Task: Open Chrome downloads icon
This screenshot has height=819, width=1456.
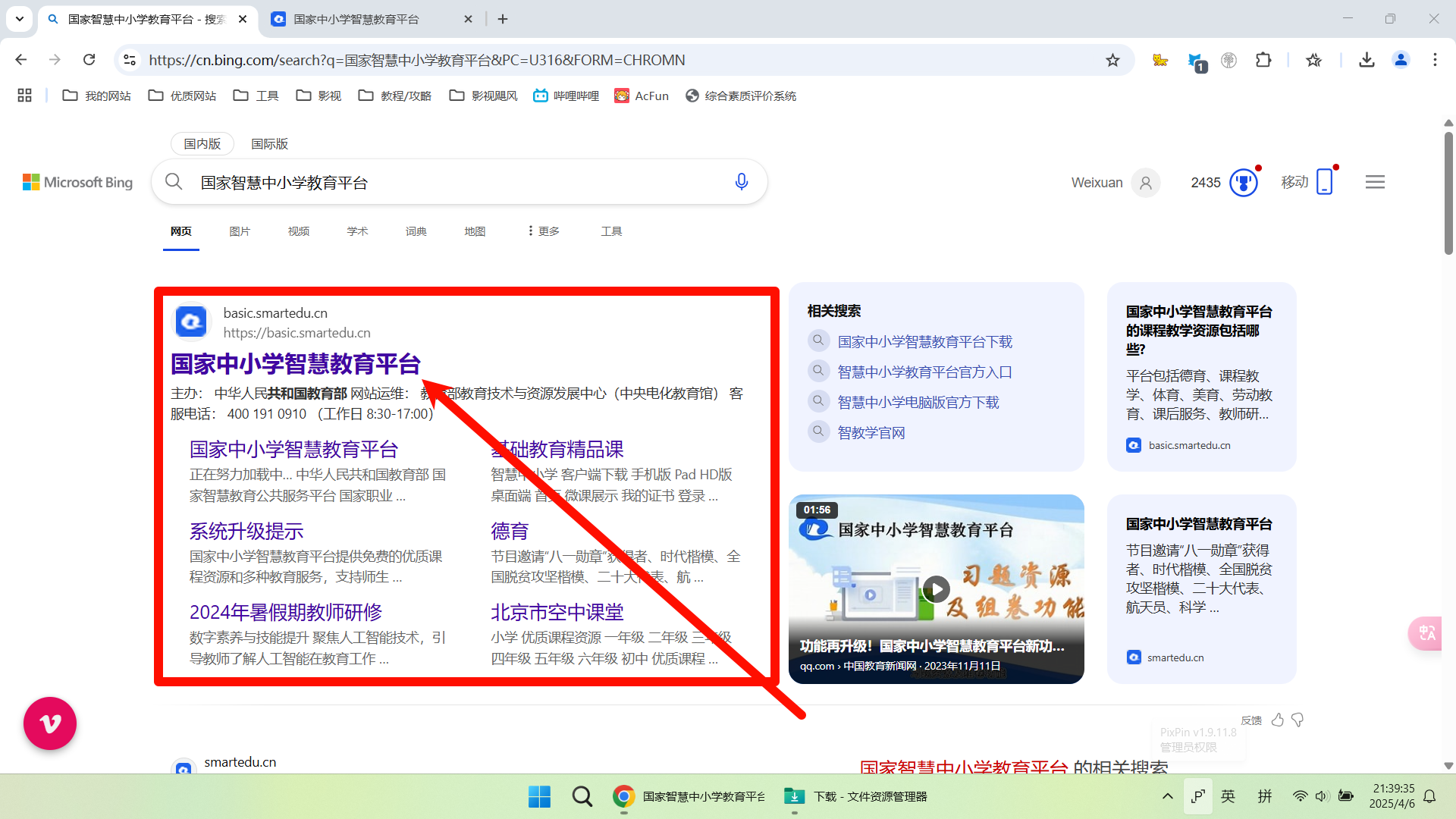Action: 1367,60
